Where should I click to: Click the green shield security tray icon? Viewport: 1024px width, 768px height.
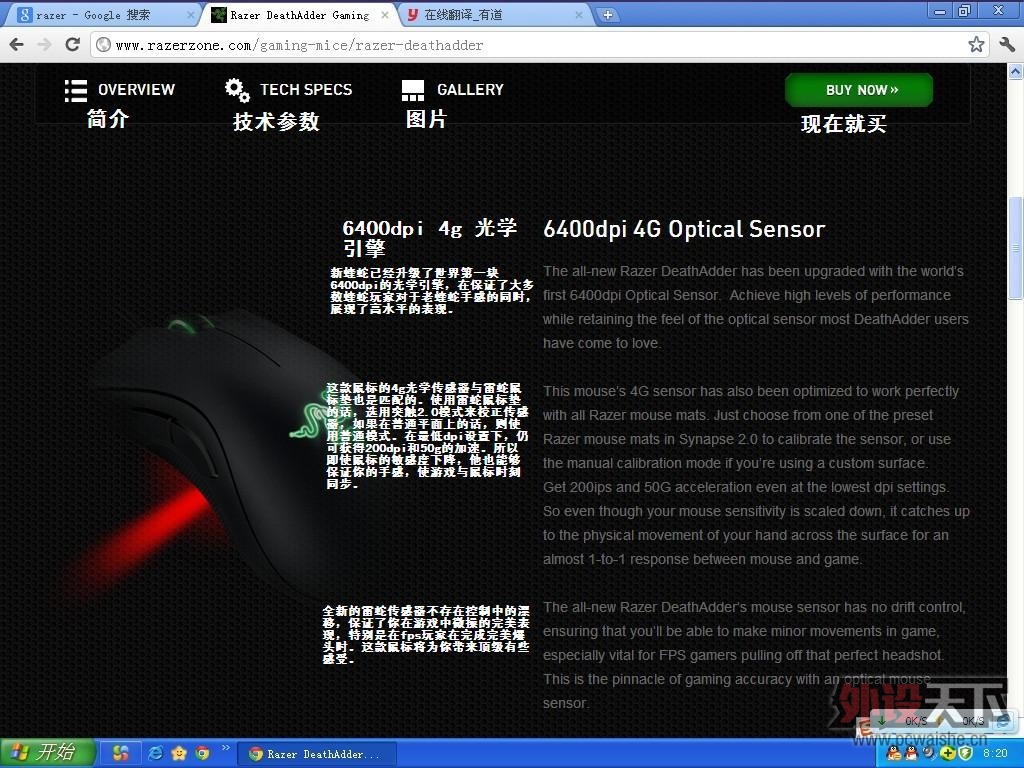pyautogui.click(x=966, y=754)
